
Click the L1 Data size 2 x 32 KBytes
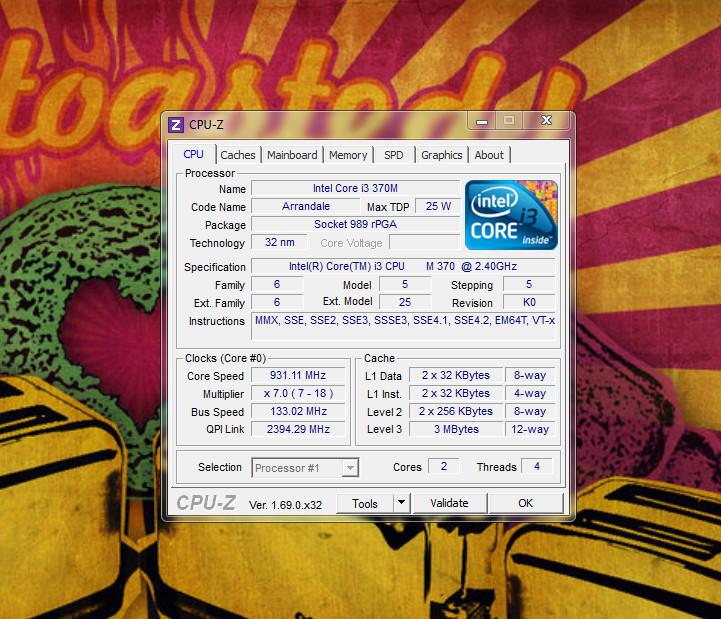click(x=456, y=375)
